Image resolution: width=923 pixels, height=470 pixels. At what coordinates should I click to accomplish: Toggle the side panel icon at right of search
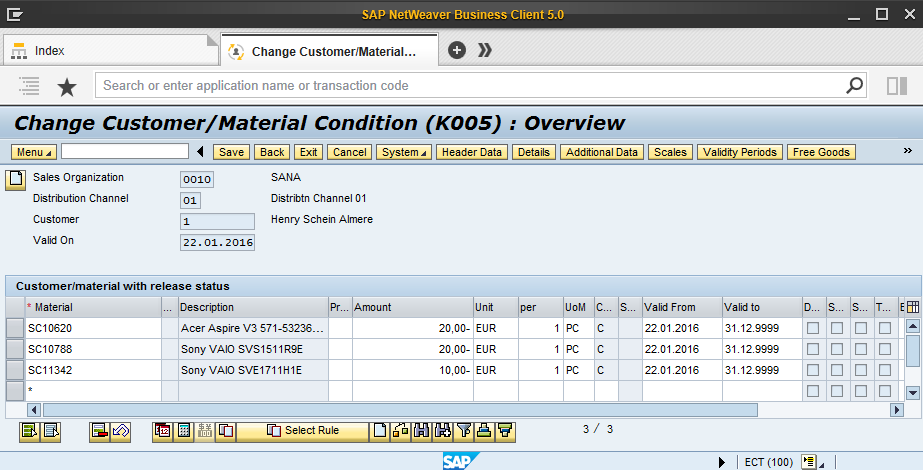897,86
